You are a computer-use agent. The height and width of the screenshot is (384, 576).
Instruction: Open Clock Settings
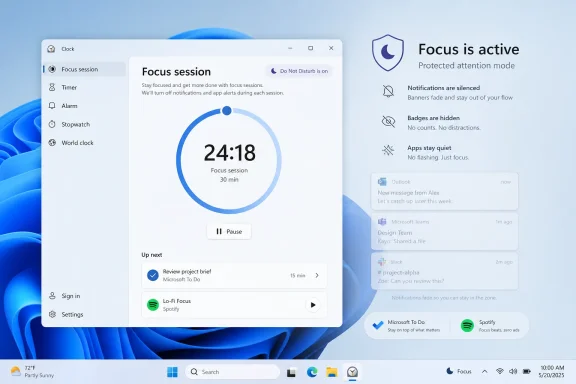[x=84, y=314]
